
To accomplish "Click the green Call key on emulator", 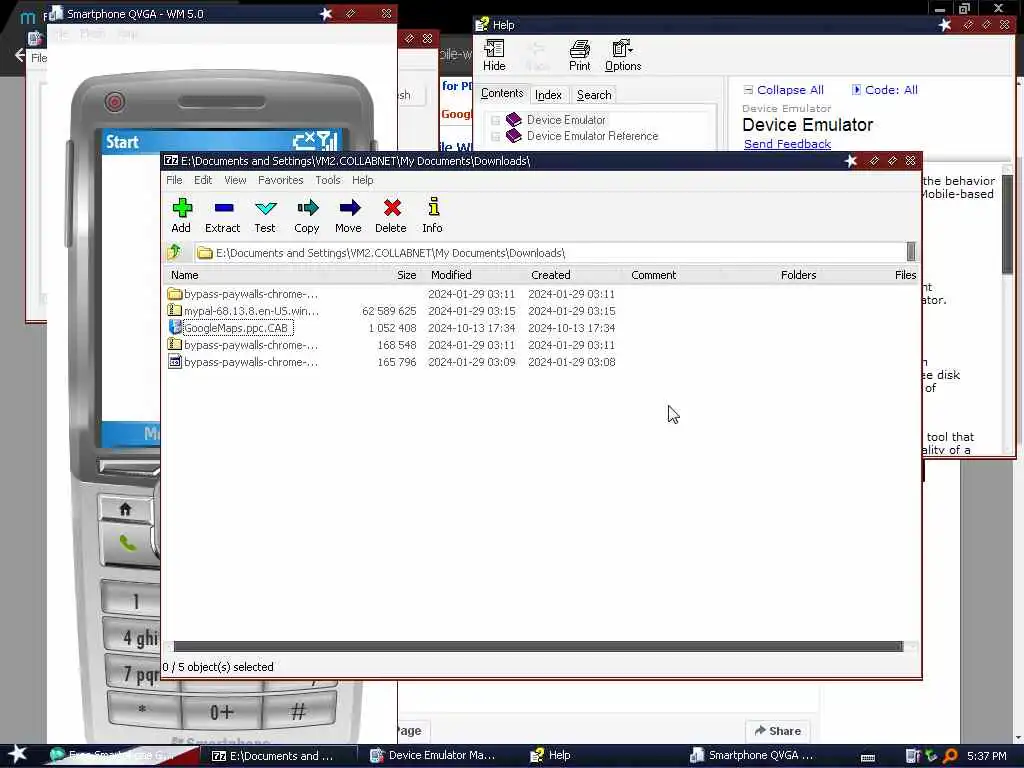I will pyautogui.click(x=128, y=543).
